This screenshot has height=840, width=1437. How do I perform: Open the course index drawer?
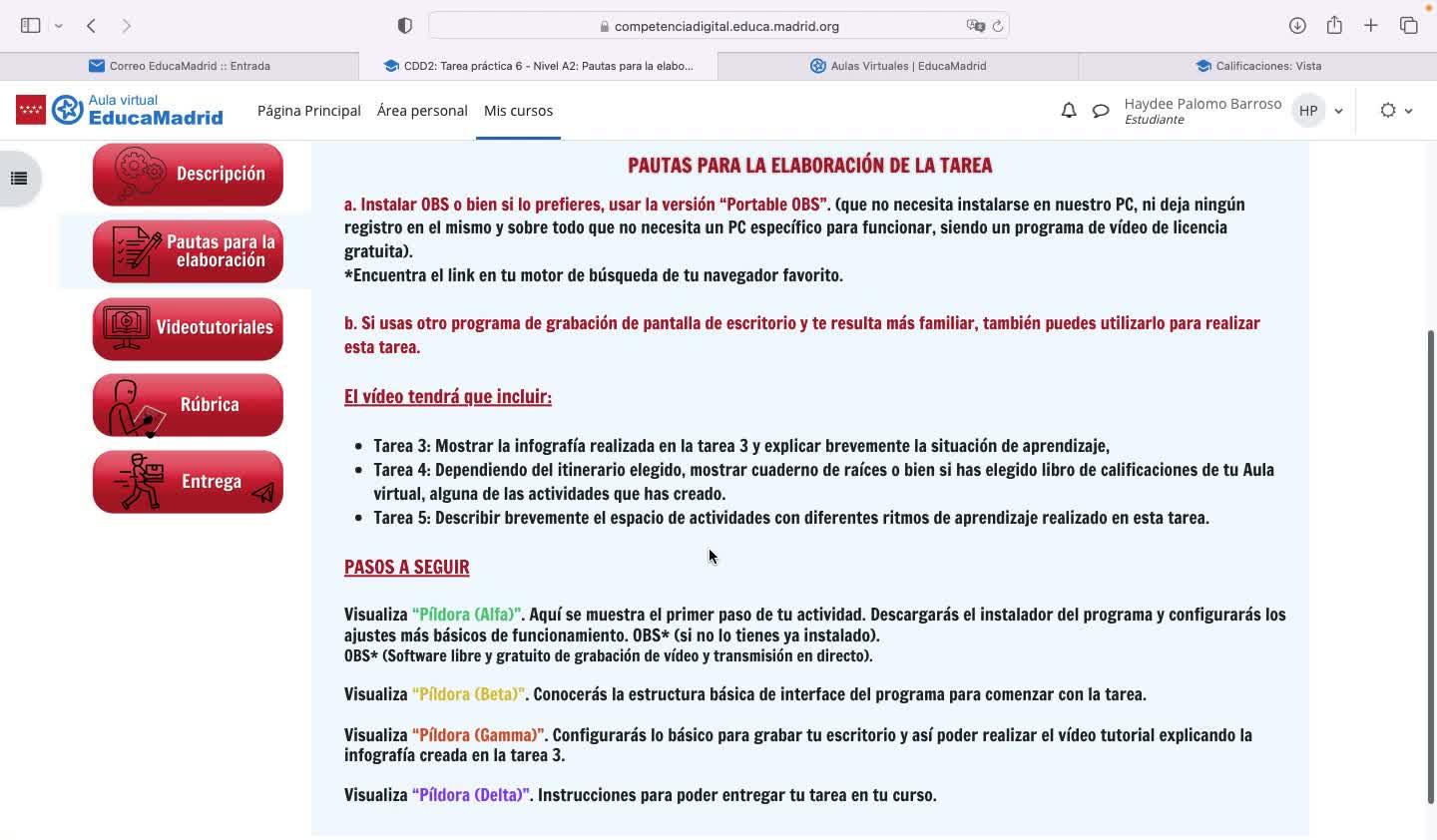pyautogui.click(x=18, y=179)
